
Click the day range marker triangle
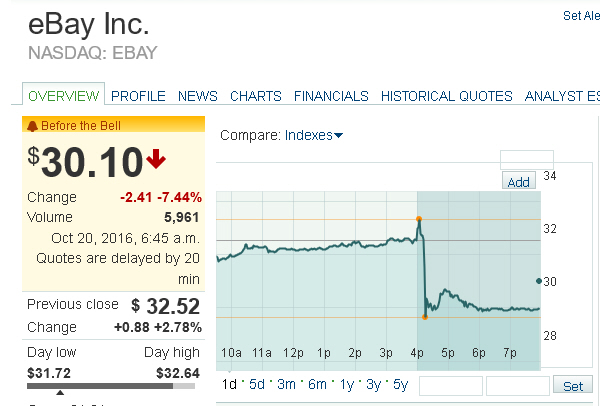pos(60,392)
